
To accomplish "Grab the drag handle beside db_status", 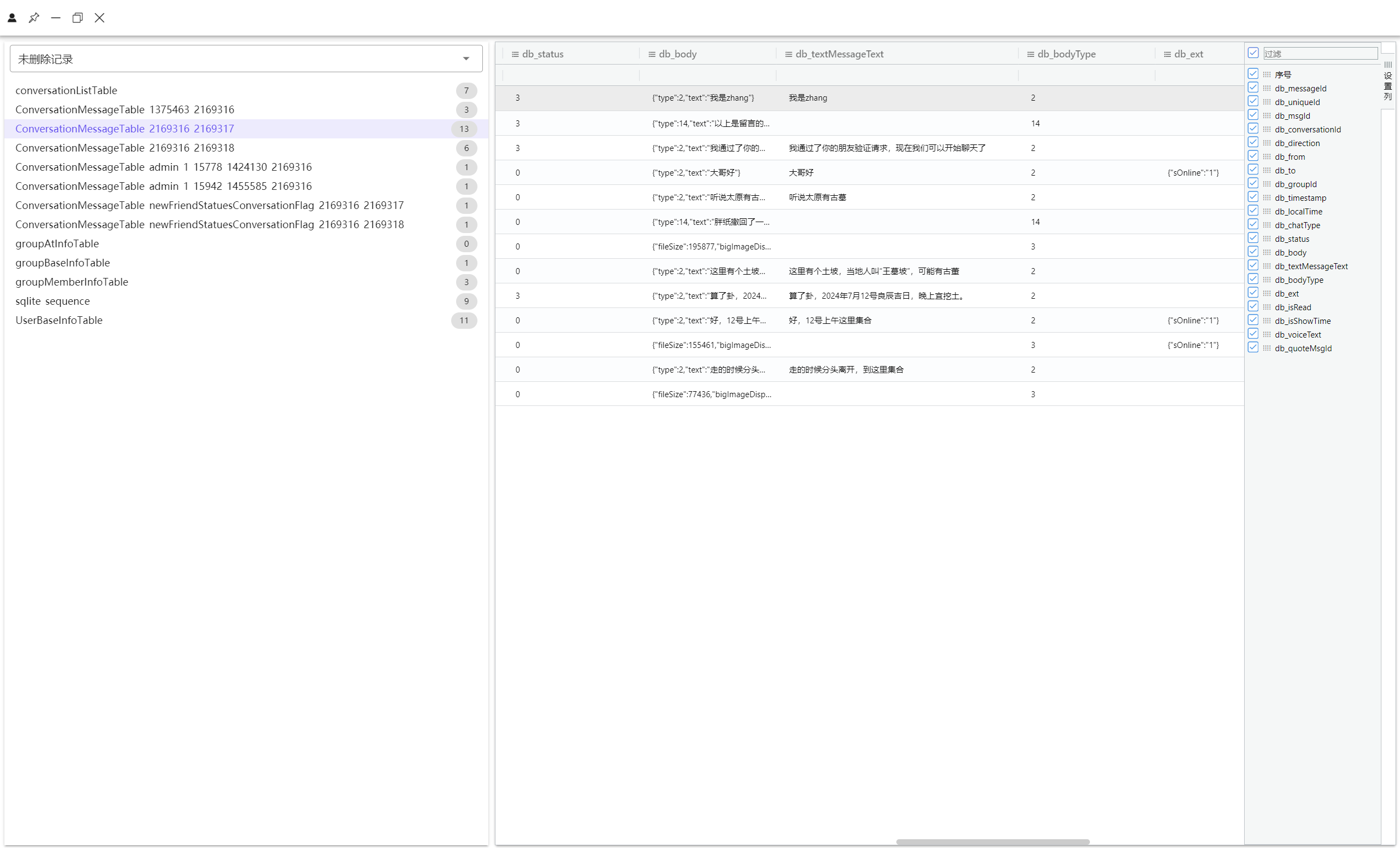I will [x=1267, y=239].
